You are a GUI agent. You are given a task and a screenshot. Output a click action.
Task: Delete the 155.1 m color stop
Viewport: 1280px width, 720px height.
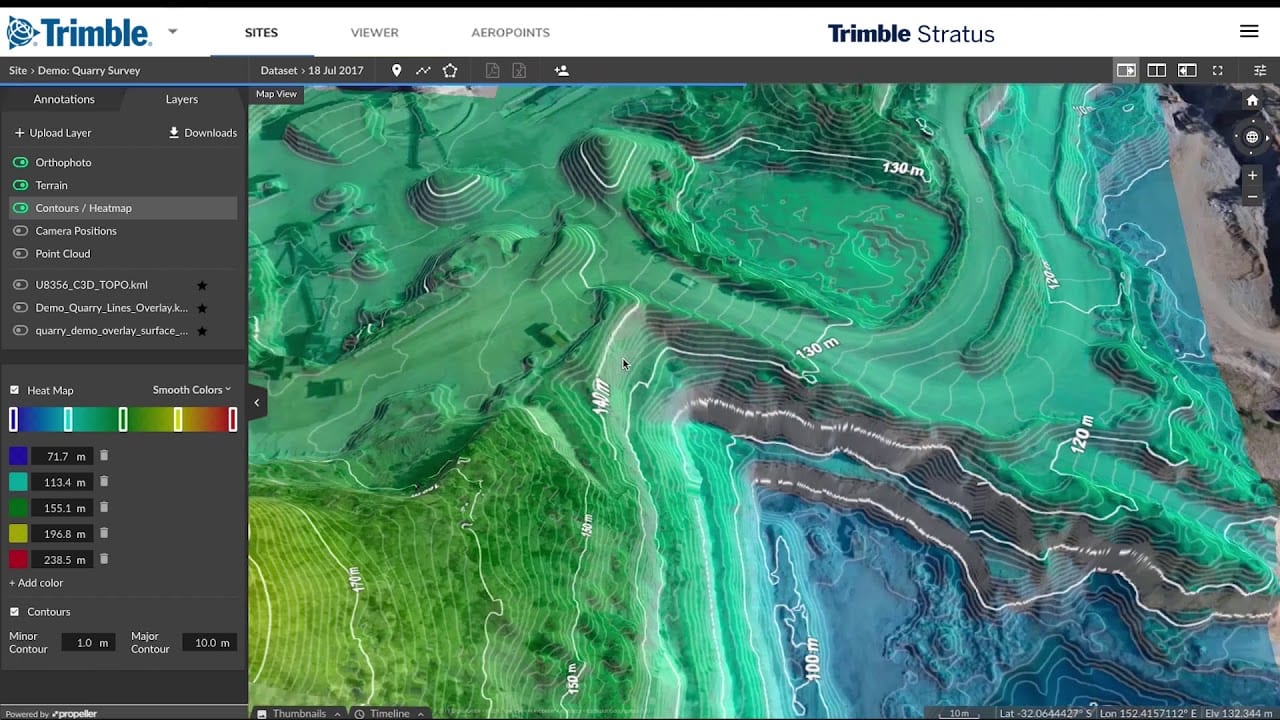click(x=104, y=508)
